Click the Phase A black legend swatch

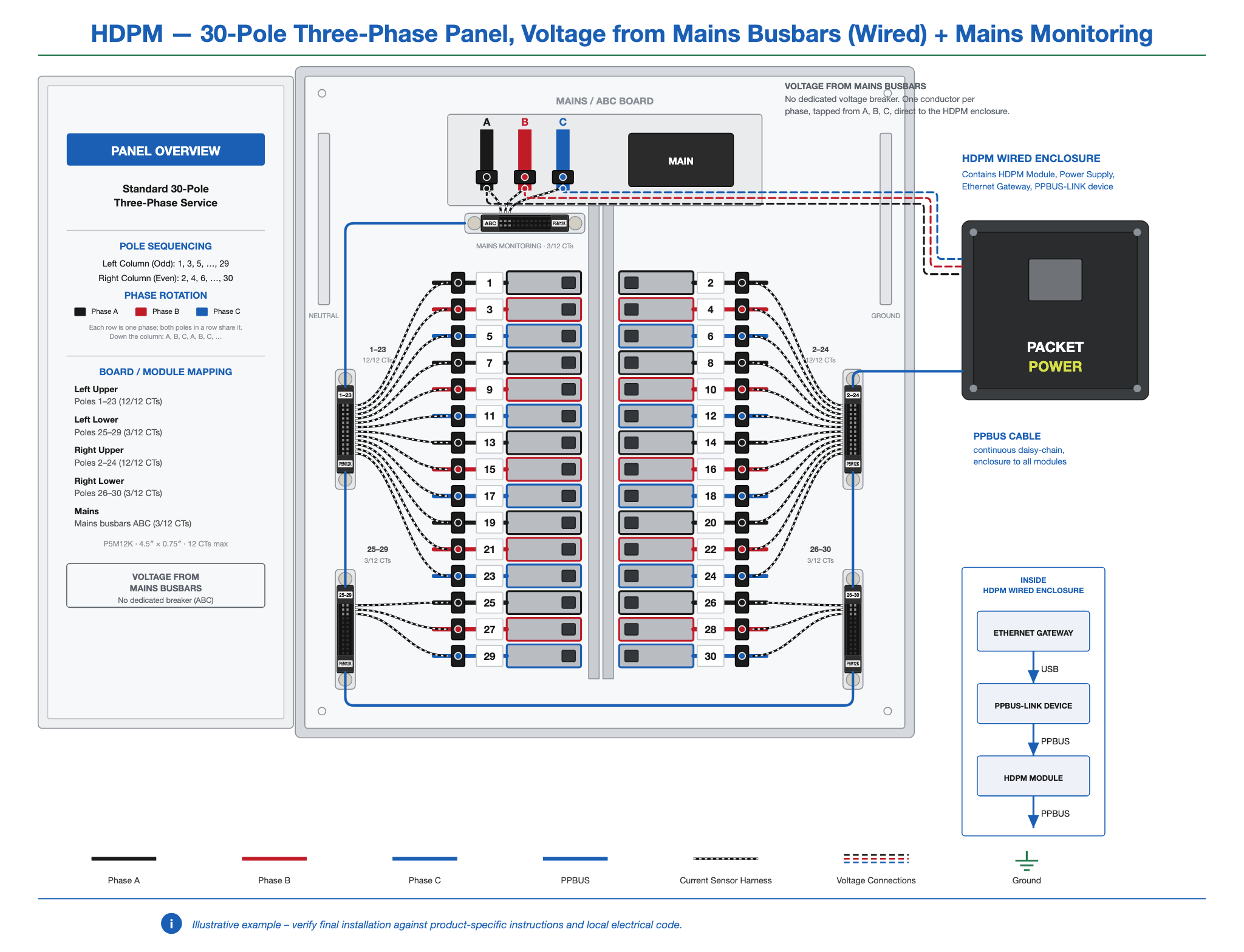click(x=80, y=311)
